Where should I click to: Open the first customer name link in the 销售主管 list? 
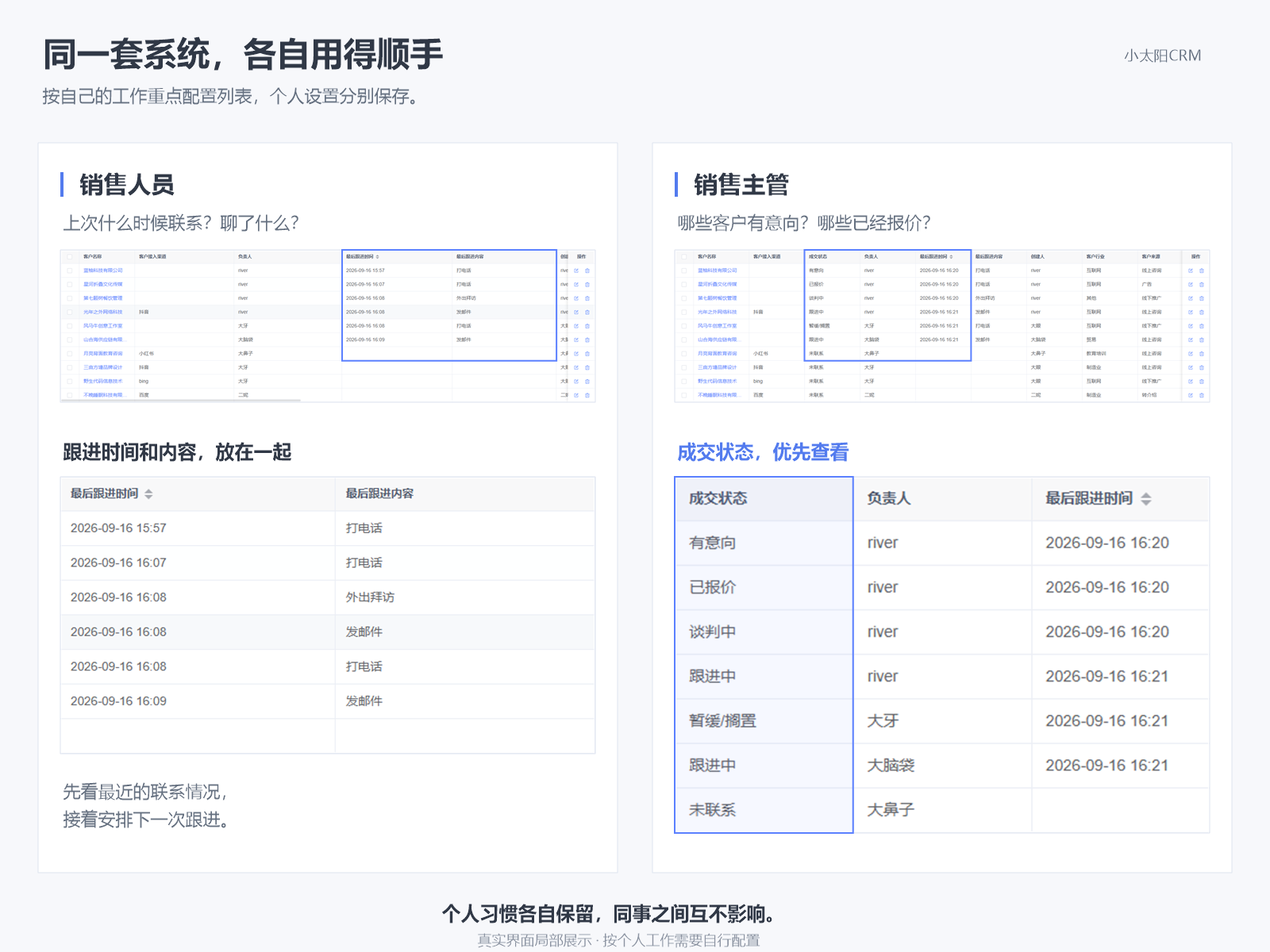coord(718,271)
